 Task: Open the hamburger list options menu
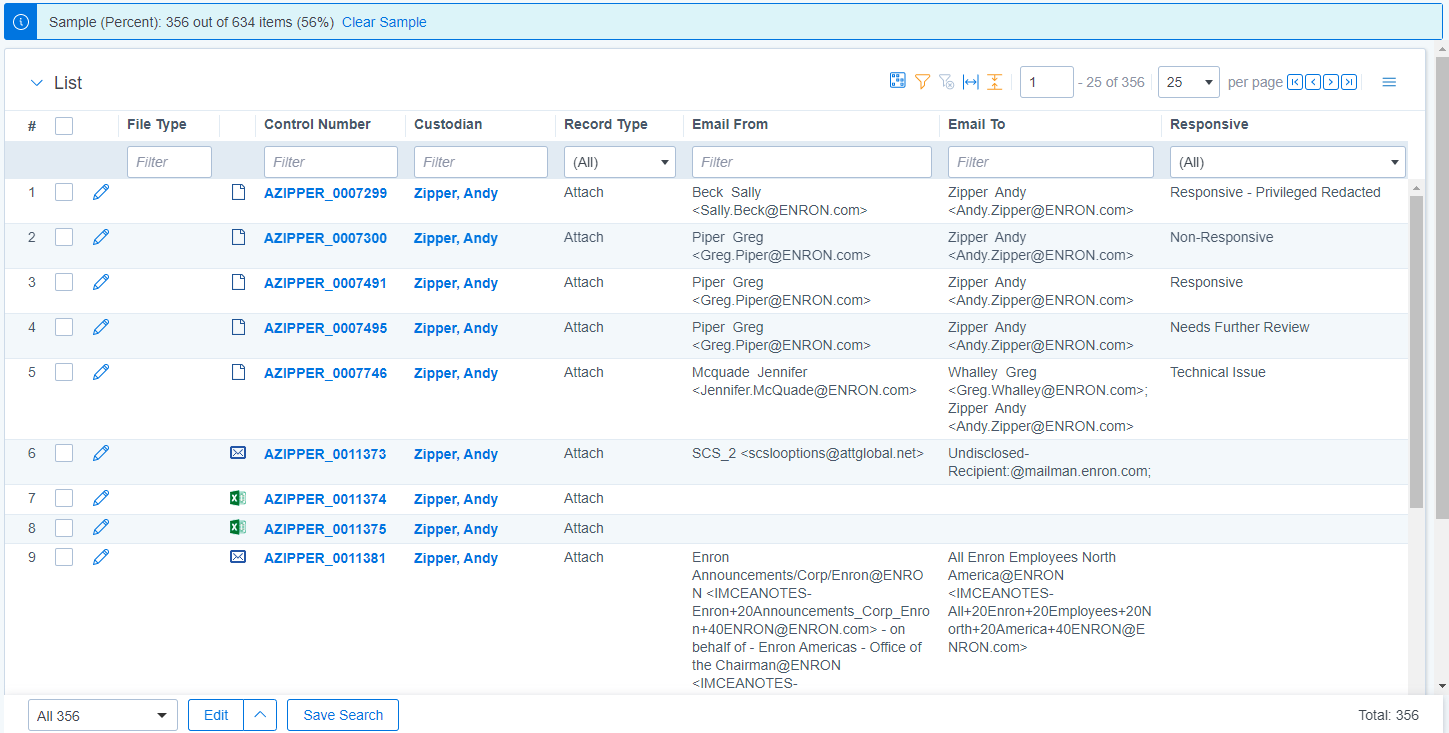[1389, 82]
